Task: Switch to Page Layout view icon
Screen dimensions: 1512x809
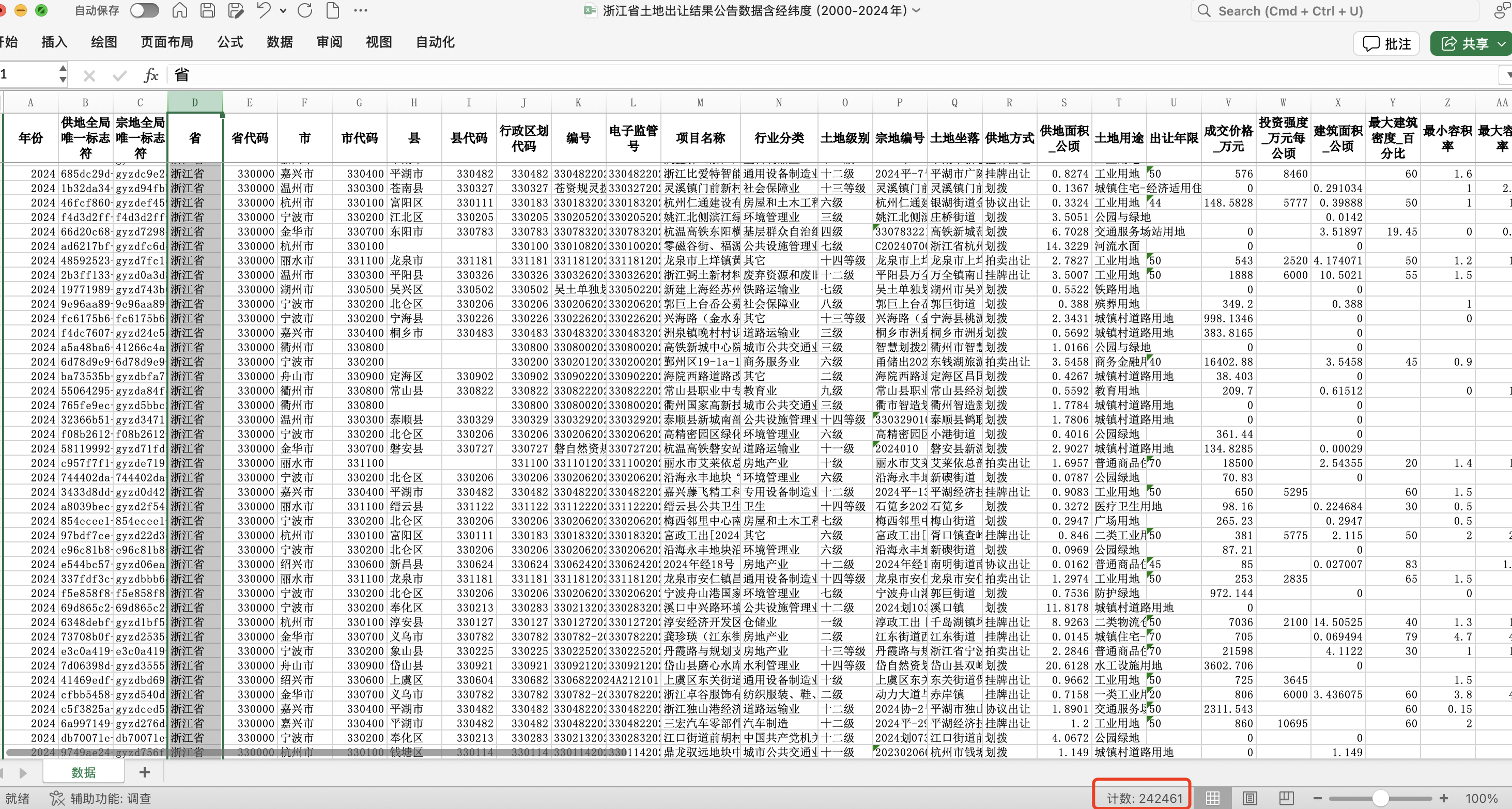Action: (x=1249, y=798)
